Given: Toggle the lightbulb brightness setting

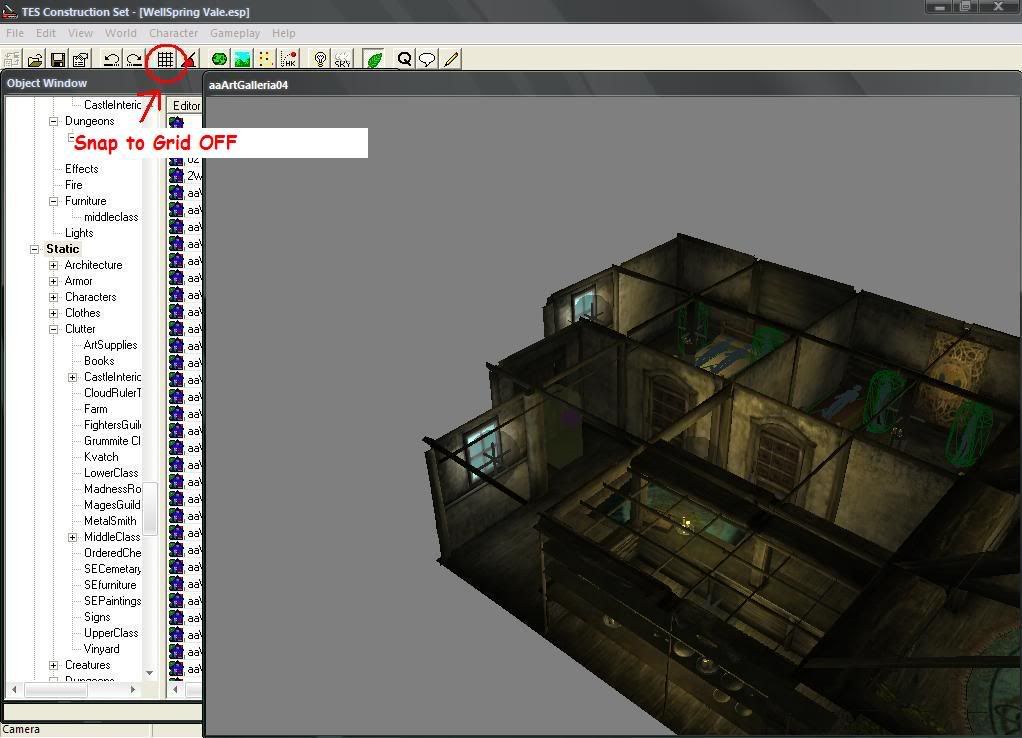Looking at the screenshot, I should pos(317,58).
